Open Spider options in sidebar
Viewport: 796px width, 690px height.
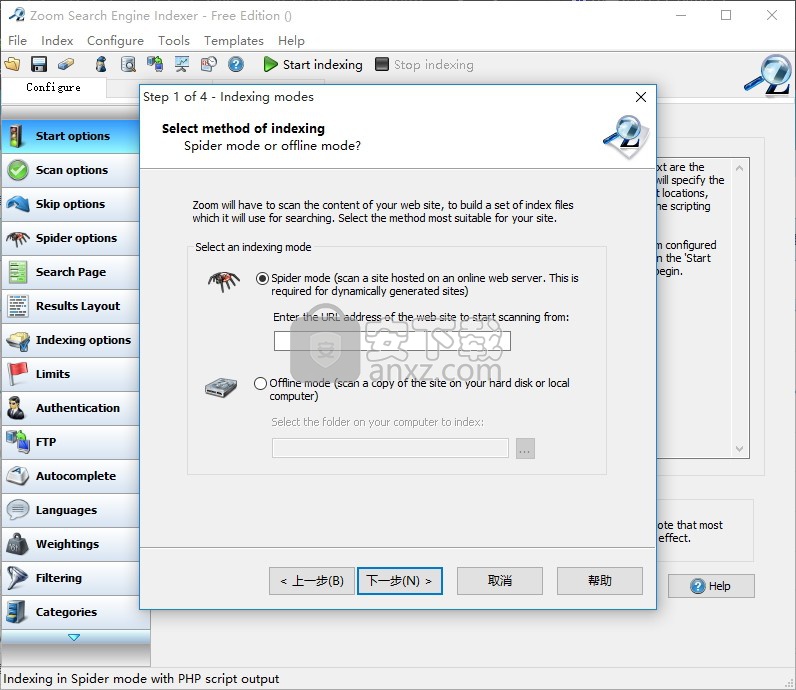tap(71, 238)
